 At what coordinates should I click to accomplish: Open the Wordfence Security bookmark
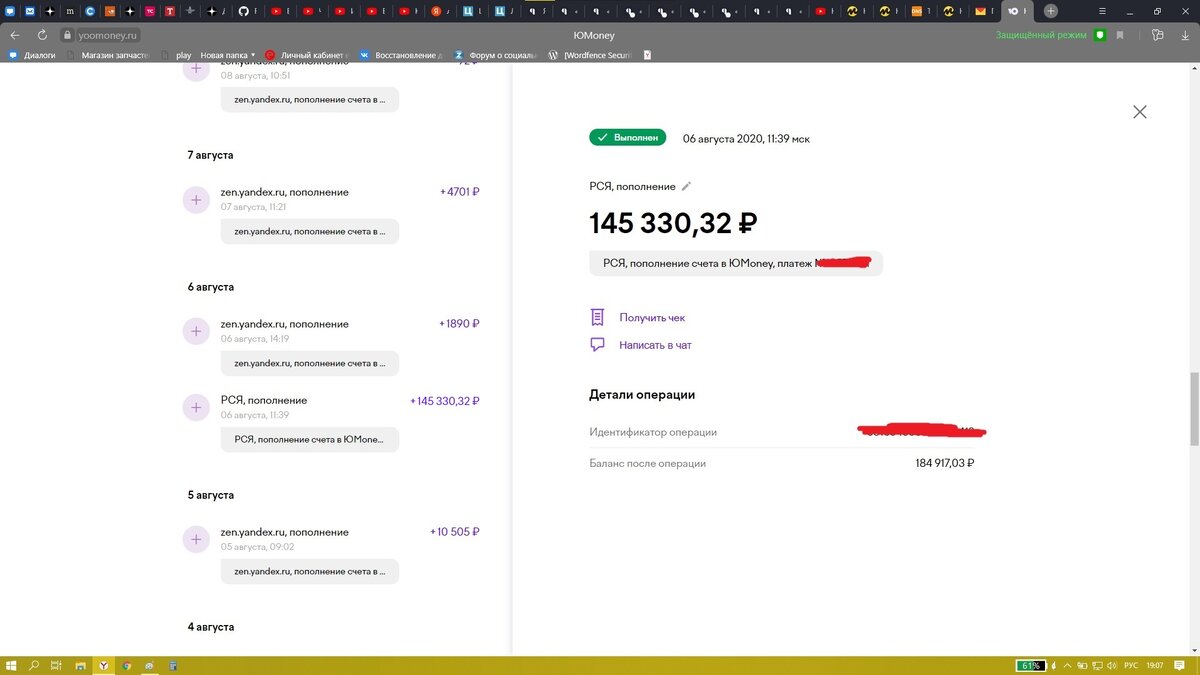coord(591,55)
